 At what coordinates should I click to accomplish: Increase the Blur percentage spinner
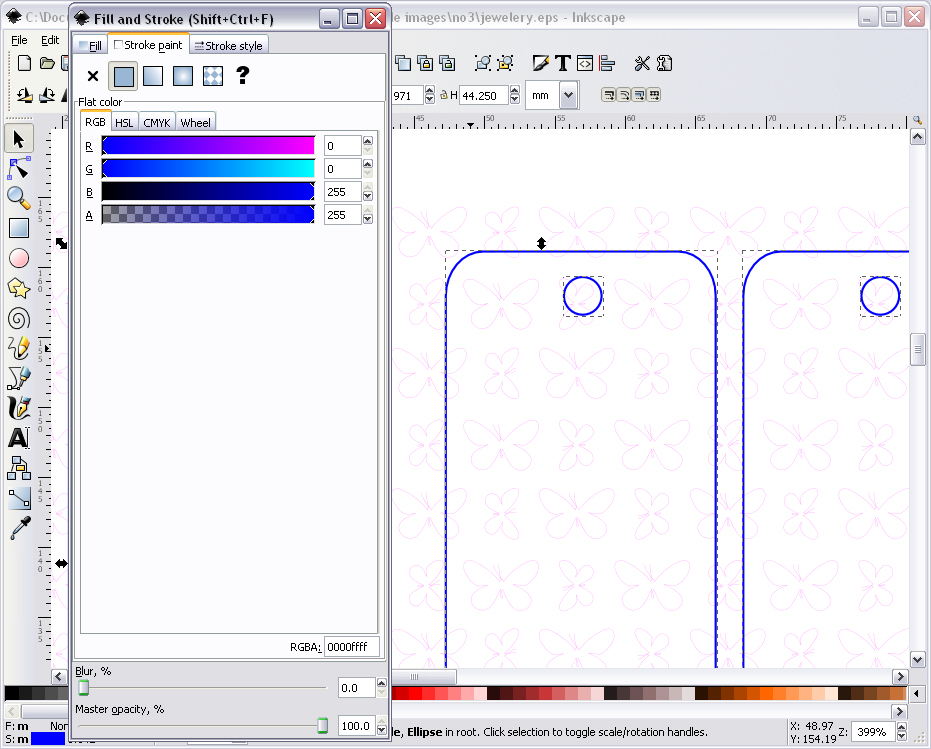[381, 683]
